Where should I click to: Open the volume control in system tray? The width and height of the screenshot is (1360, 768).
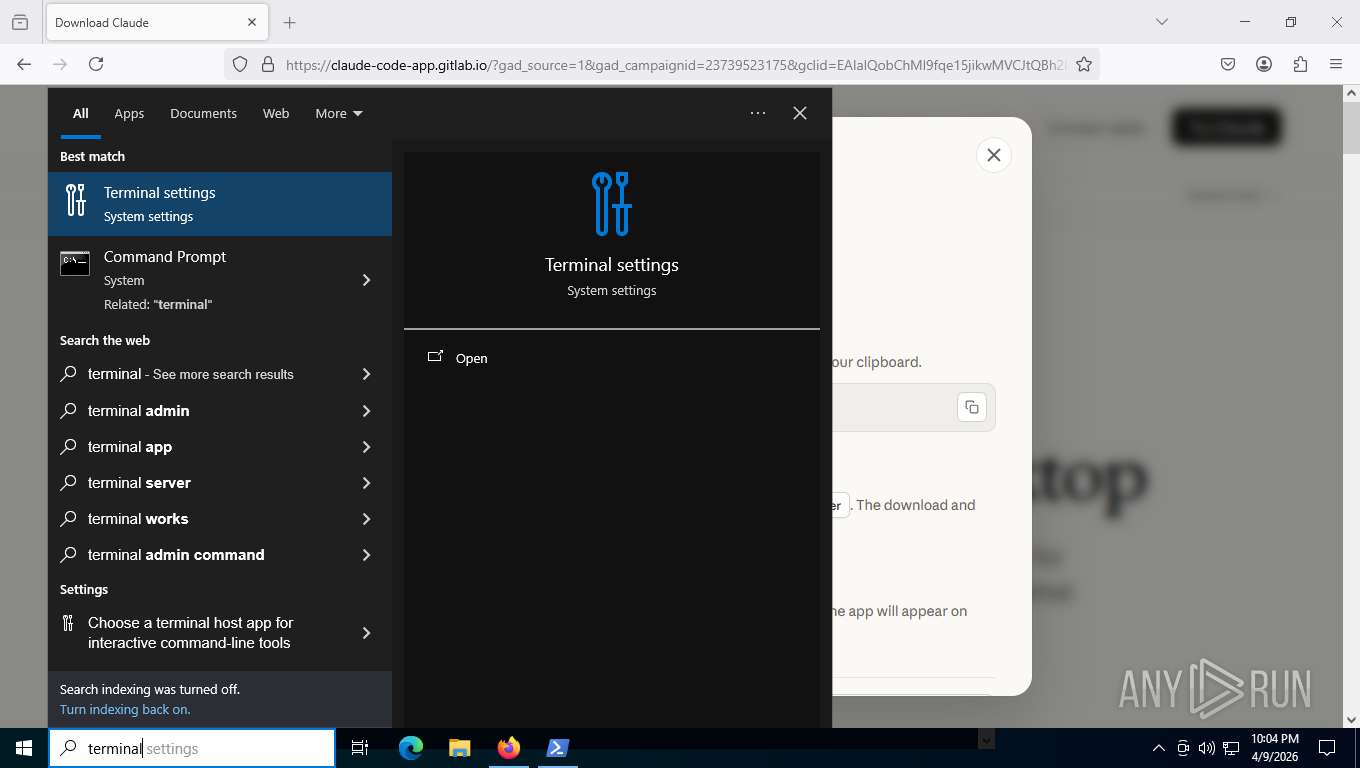pos(1207,748)
